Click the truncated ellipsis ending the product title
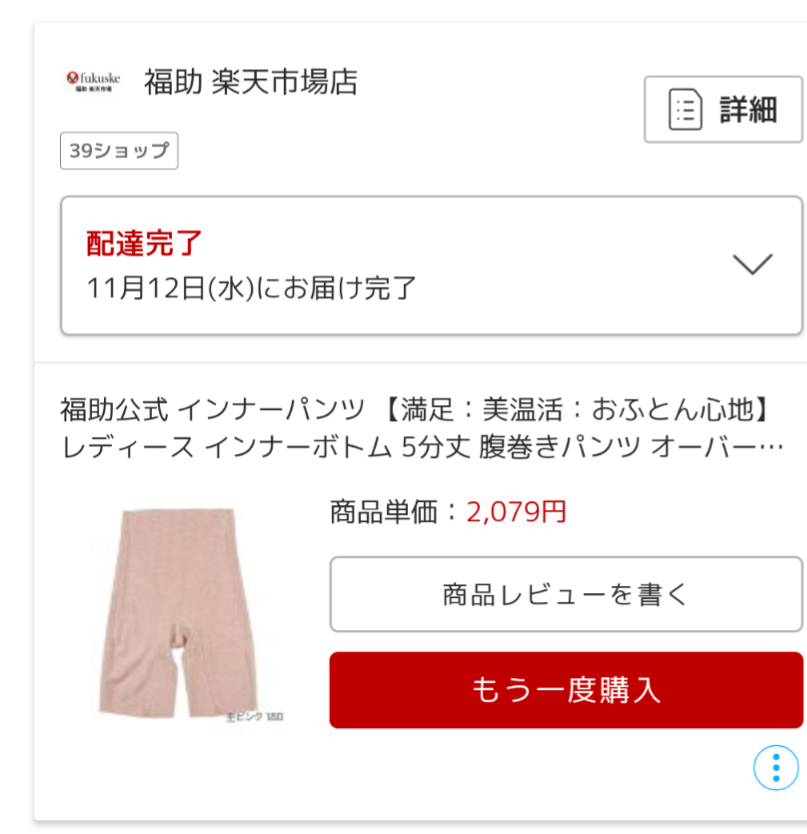 pyautogui.click(x=771, y=447)
